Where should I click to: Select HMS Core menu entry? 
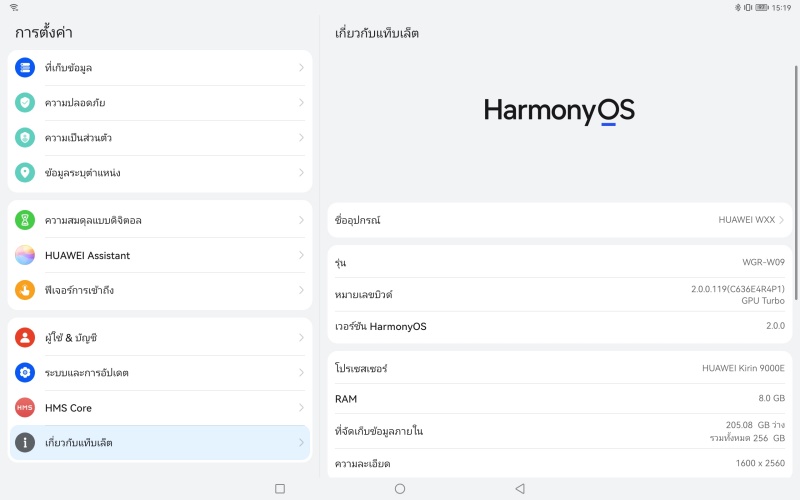(x=160, y=407)
